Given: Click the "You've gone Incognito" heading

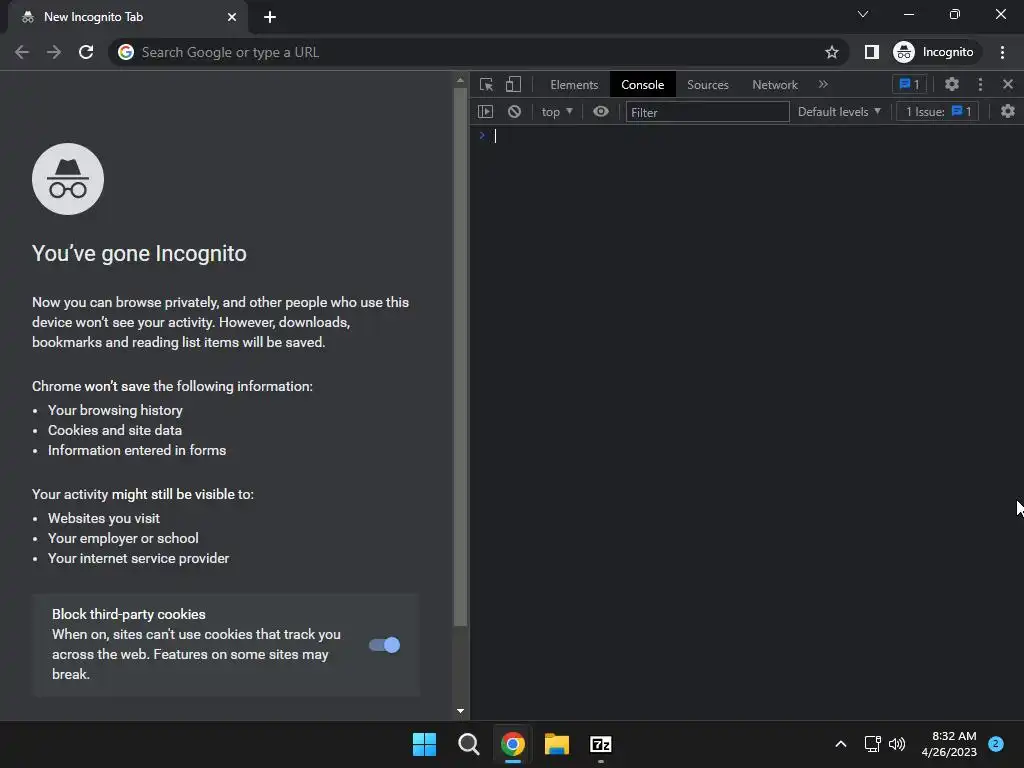Looking at the screenshot, I should (x=139, y=253).
